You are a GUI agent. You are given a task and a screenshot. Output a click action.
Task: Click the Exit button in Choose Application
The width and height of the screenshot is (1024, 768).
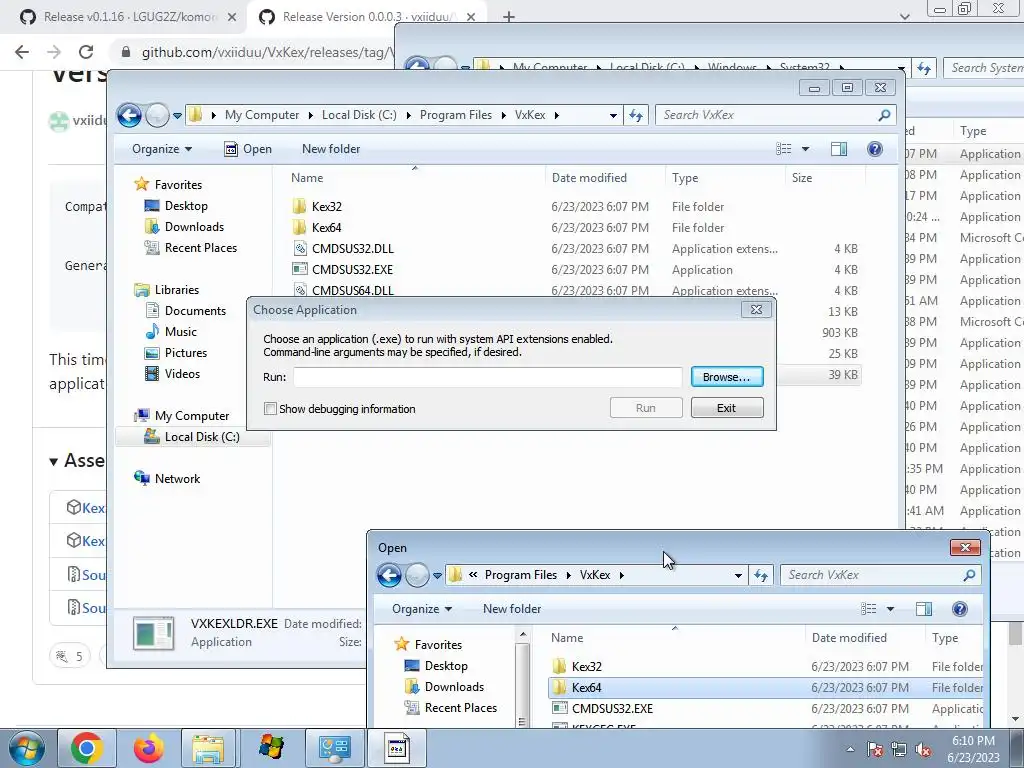[727, 408]
